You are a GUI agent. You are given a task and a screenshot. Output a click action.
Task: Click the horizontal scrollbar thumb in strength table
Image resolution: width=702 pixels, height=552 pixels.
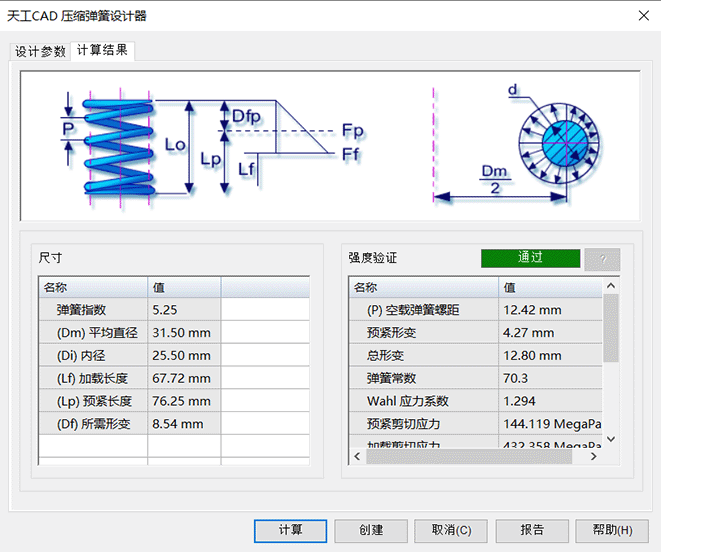pos(469,456)
